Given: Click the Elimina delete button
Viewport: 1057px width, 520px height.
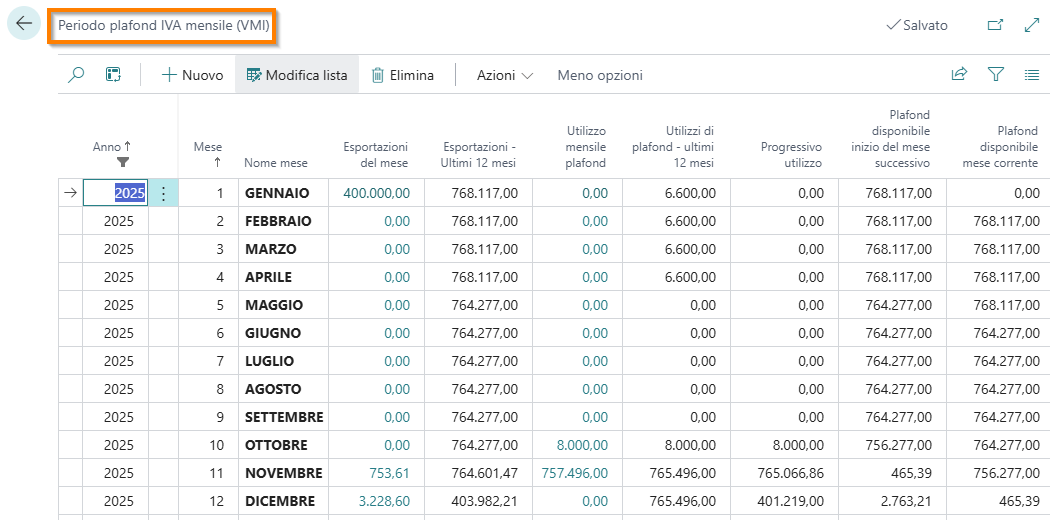Looking at the screenshot, I should [403, 75].
